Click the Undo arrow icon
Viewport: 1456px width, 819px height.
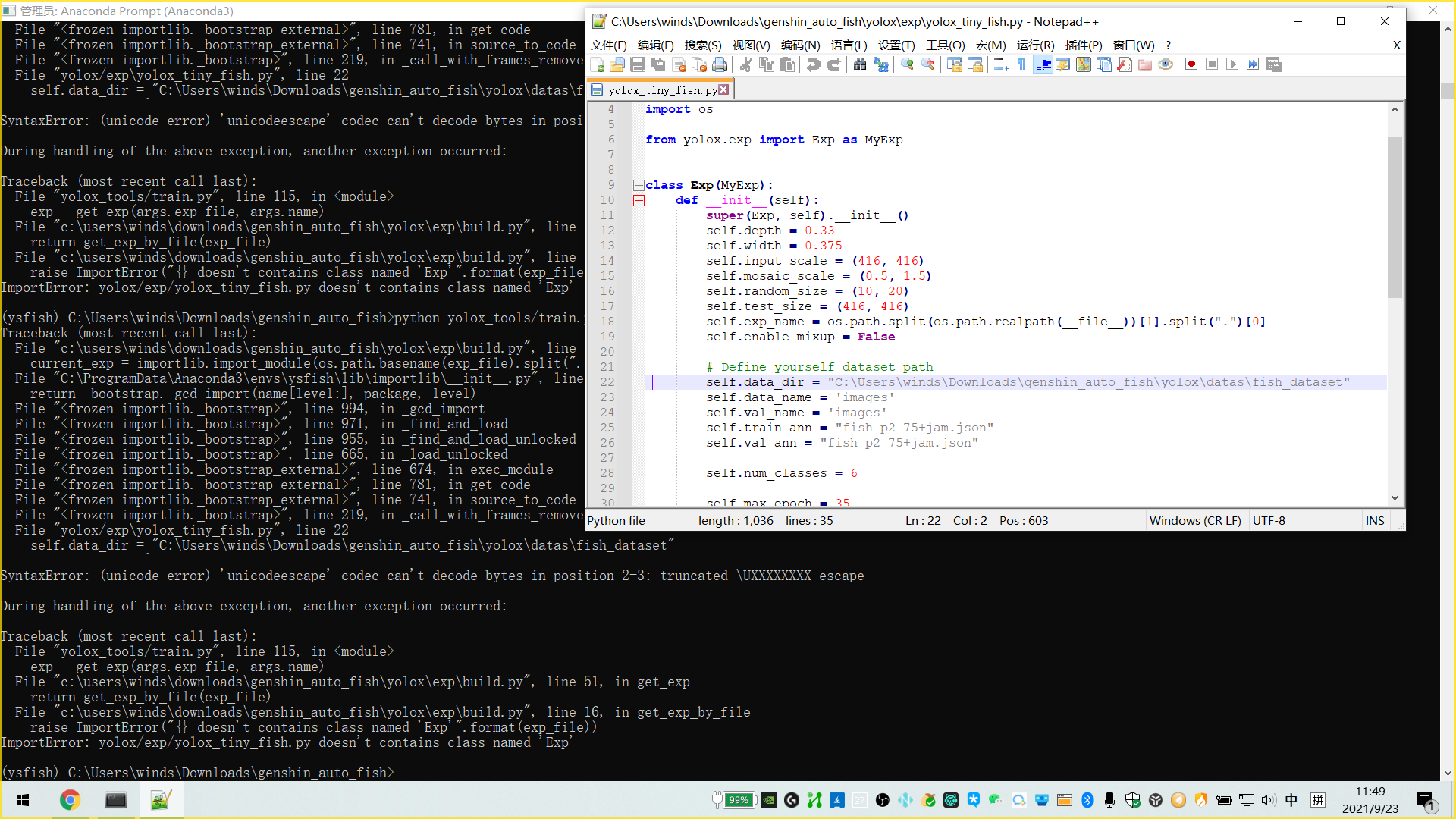click(813, 65)
